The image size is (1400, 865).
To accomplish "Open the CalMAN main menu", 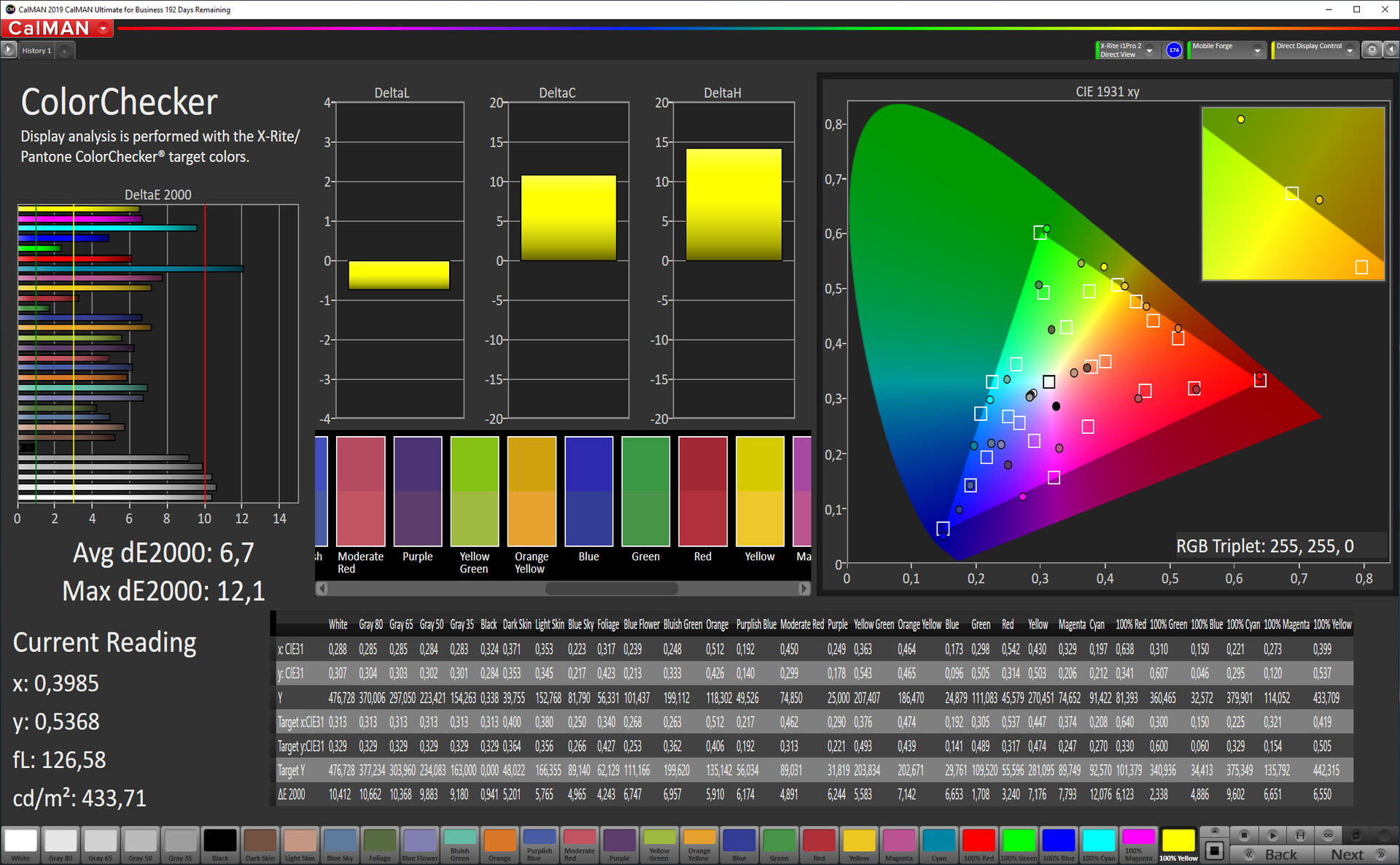I will pos(103,28).
